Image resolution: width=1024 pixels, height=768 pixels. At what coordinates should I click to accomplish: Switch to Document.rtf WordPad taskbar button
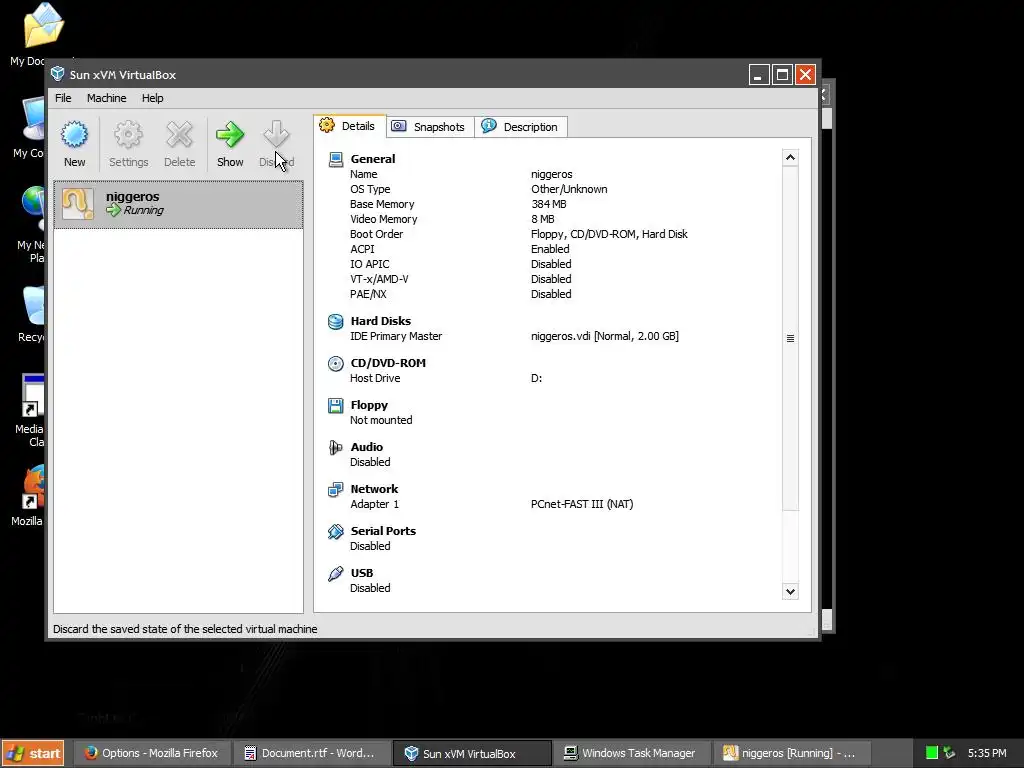click(x=312, y=754)
